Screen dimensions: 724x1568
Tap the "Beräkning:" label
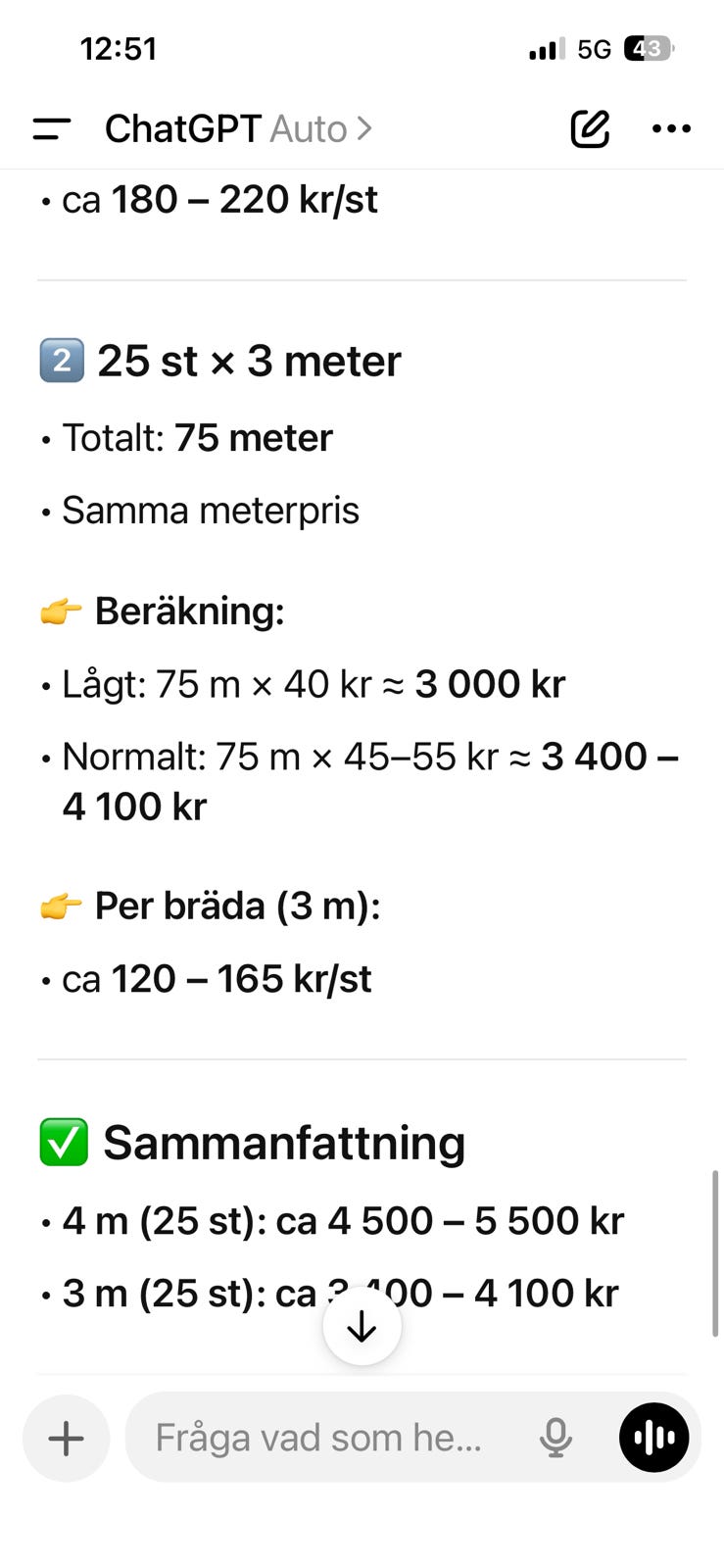(x=189, y=612)
